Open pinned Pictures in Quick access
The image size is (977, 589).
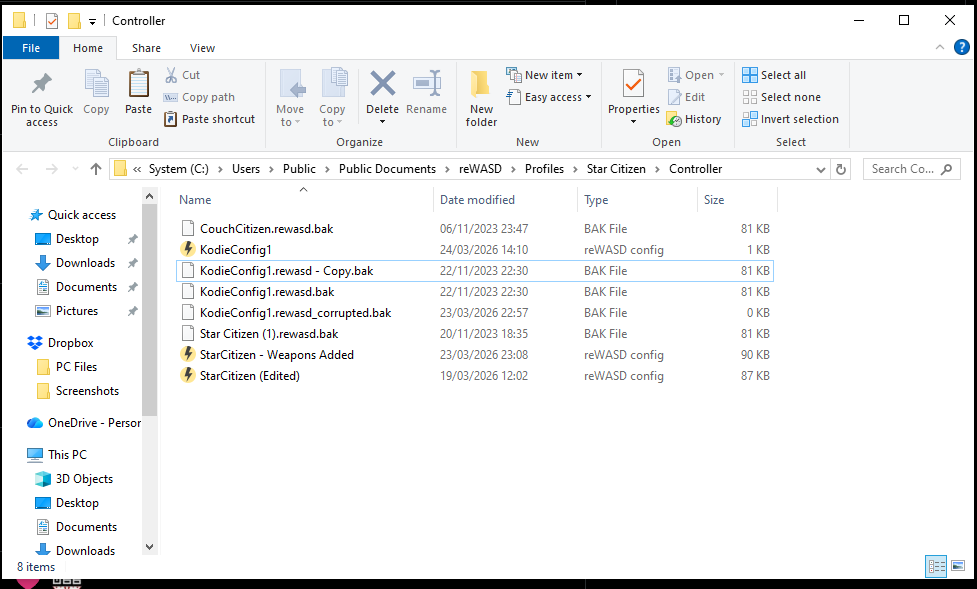(67, 311)
